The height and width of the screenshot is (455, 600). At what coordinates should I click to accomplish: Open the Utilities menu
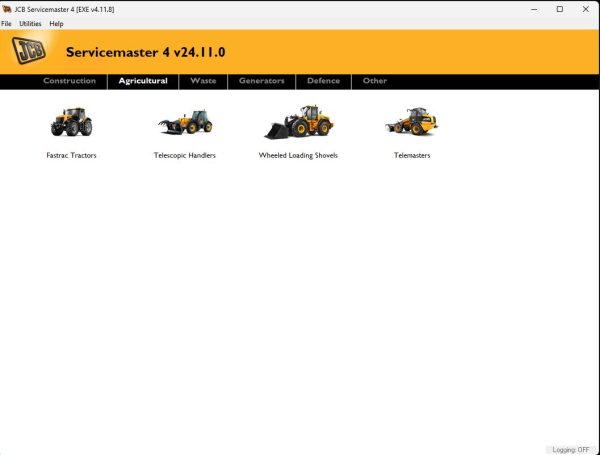30,24
